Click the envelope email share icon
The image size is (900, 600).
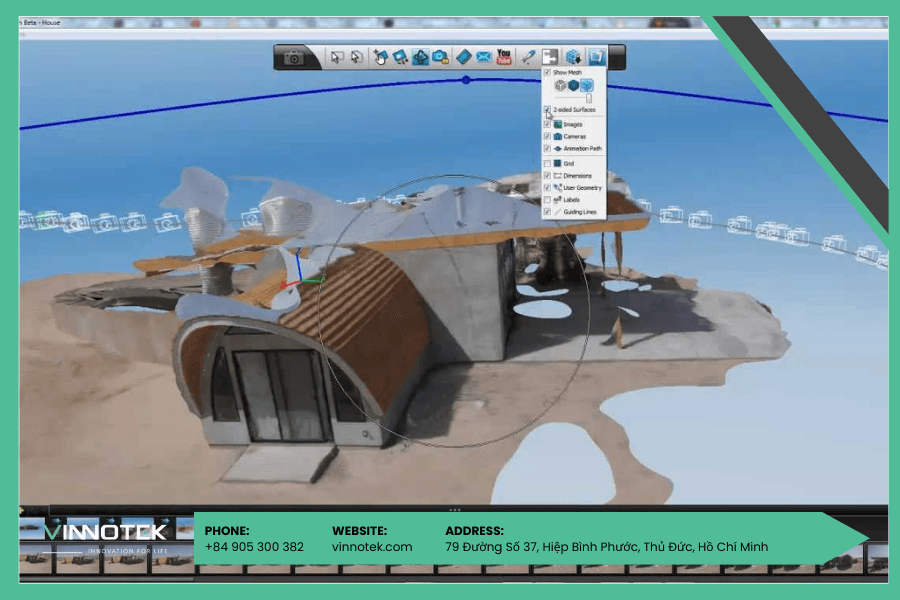[484, 57]
